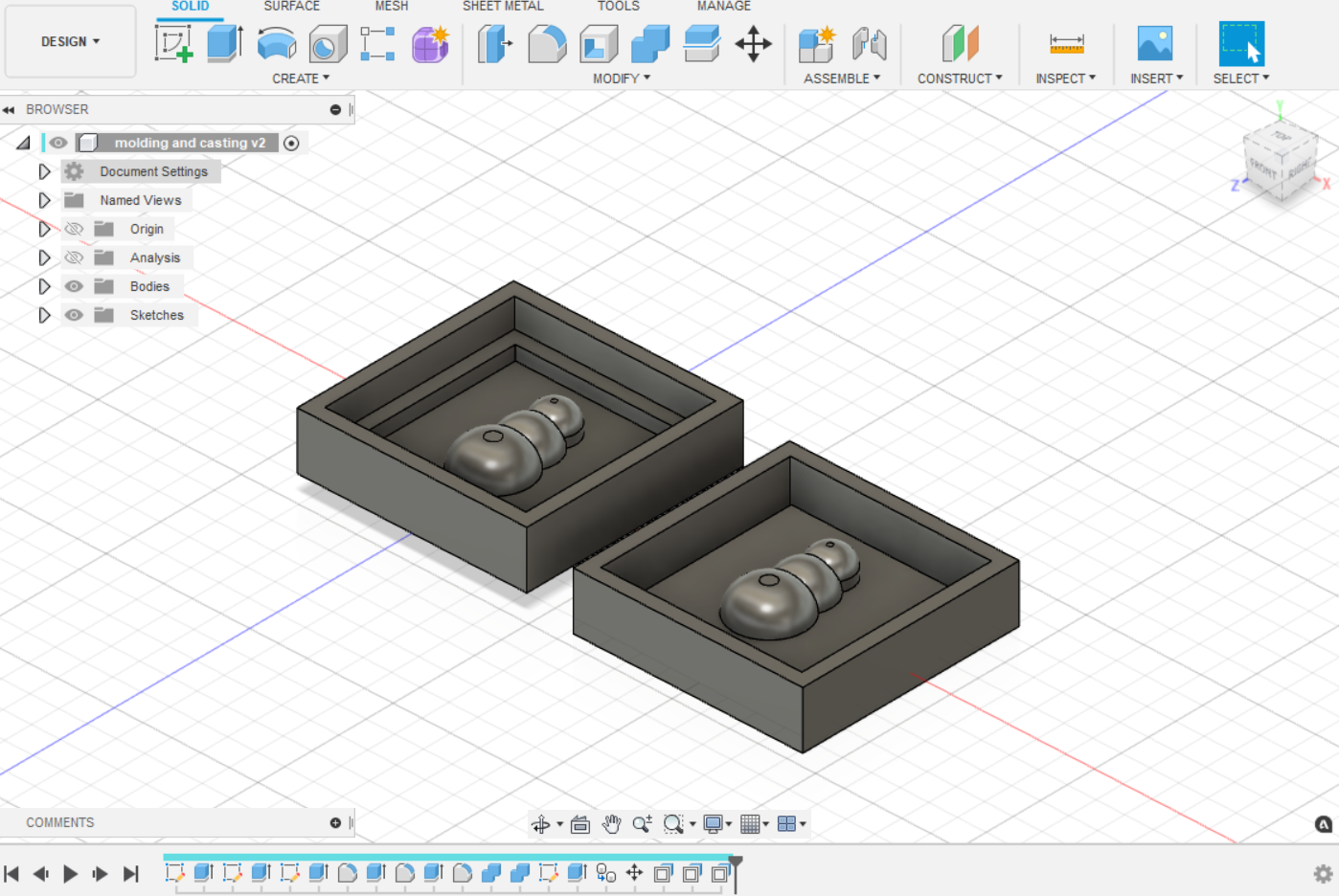The height and width of the screenshot is (896, 1339).
Task: Switch to the SHEET METAL tab
Action: tap(503, 7)
